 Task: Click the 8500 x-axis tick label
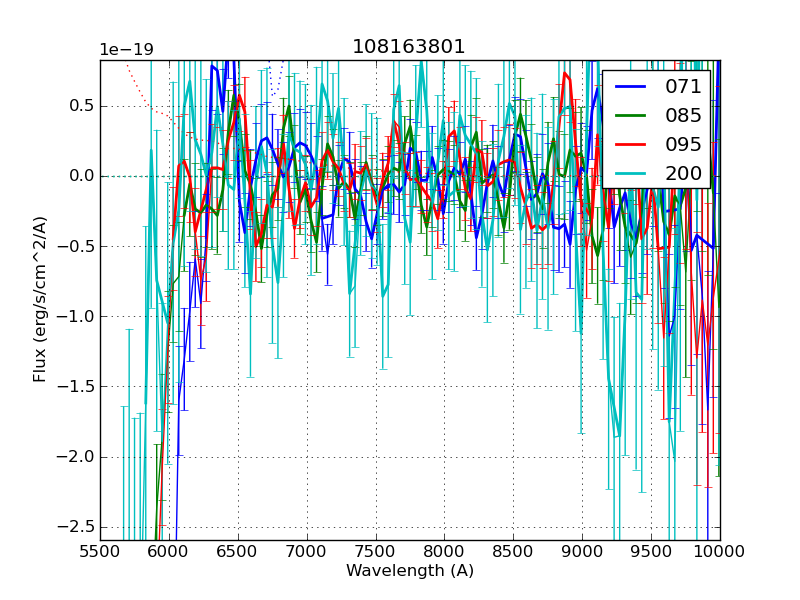513,552
